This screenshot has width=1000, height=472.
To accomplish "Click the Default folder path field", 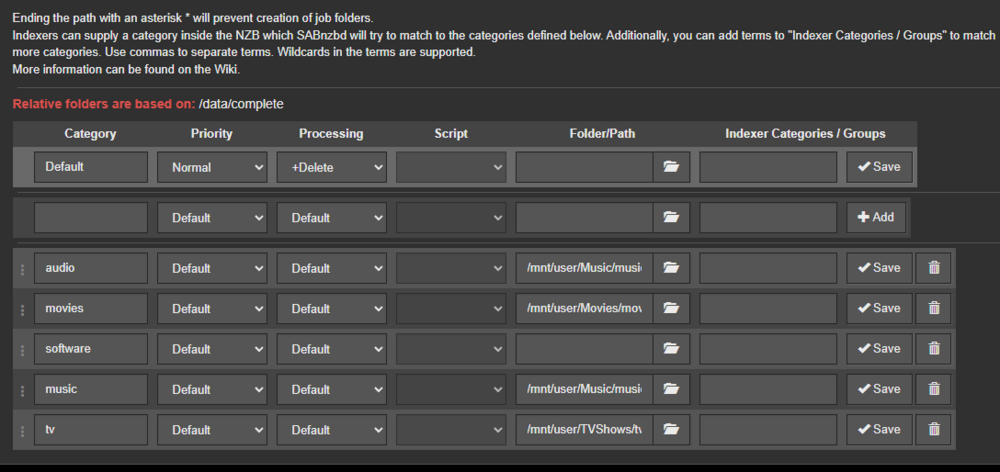I will pos(584,167).
